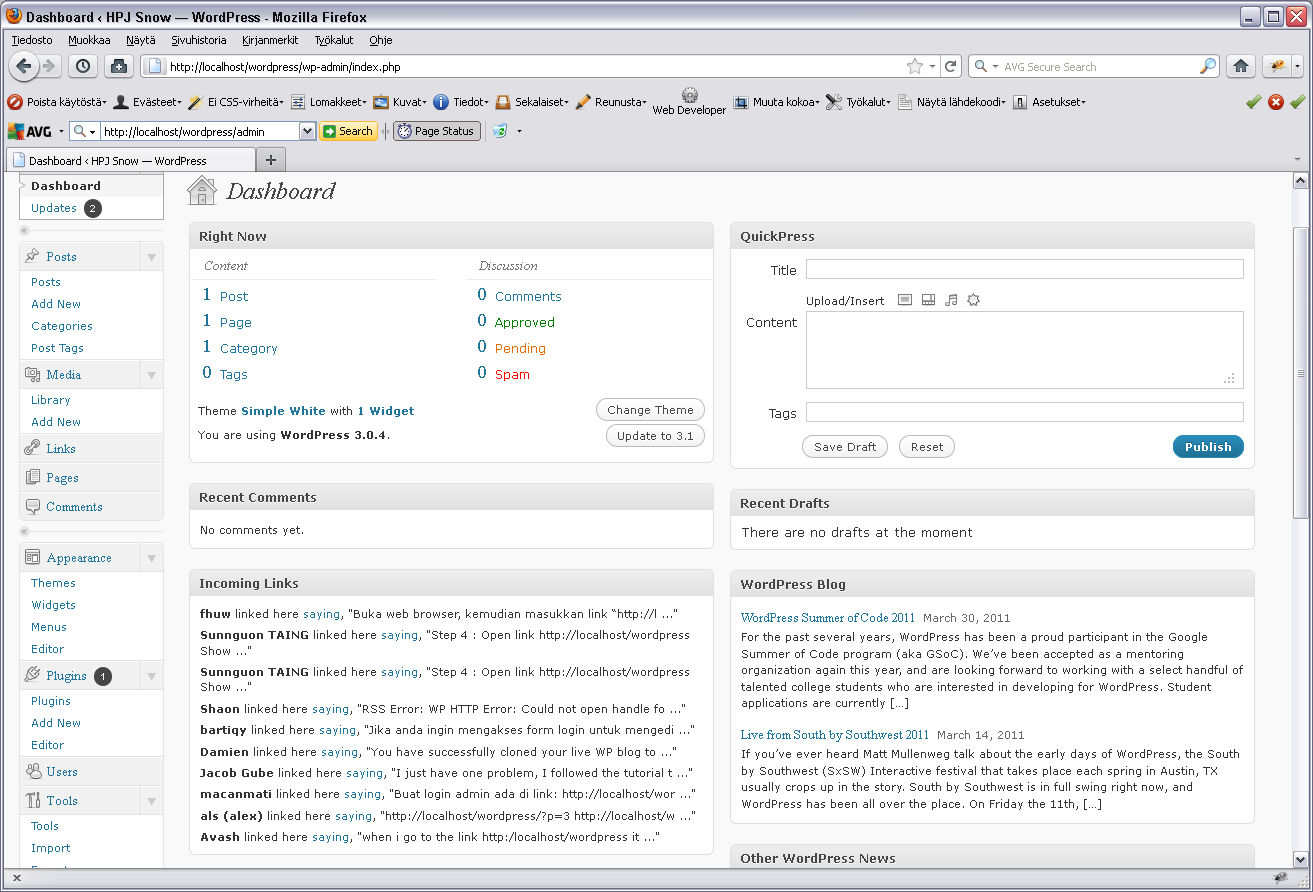Open Live from South by Southwest 2011
This screenshot has height=892, width=1313.
pos(835,735)
